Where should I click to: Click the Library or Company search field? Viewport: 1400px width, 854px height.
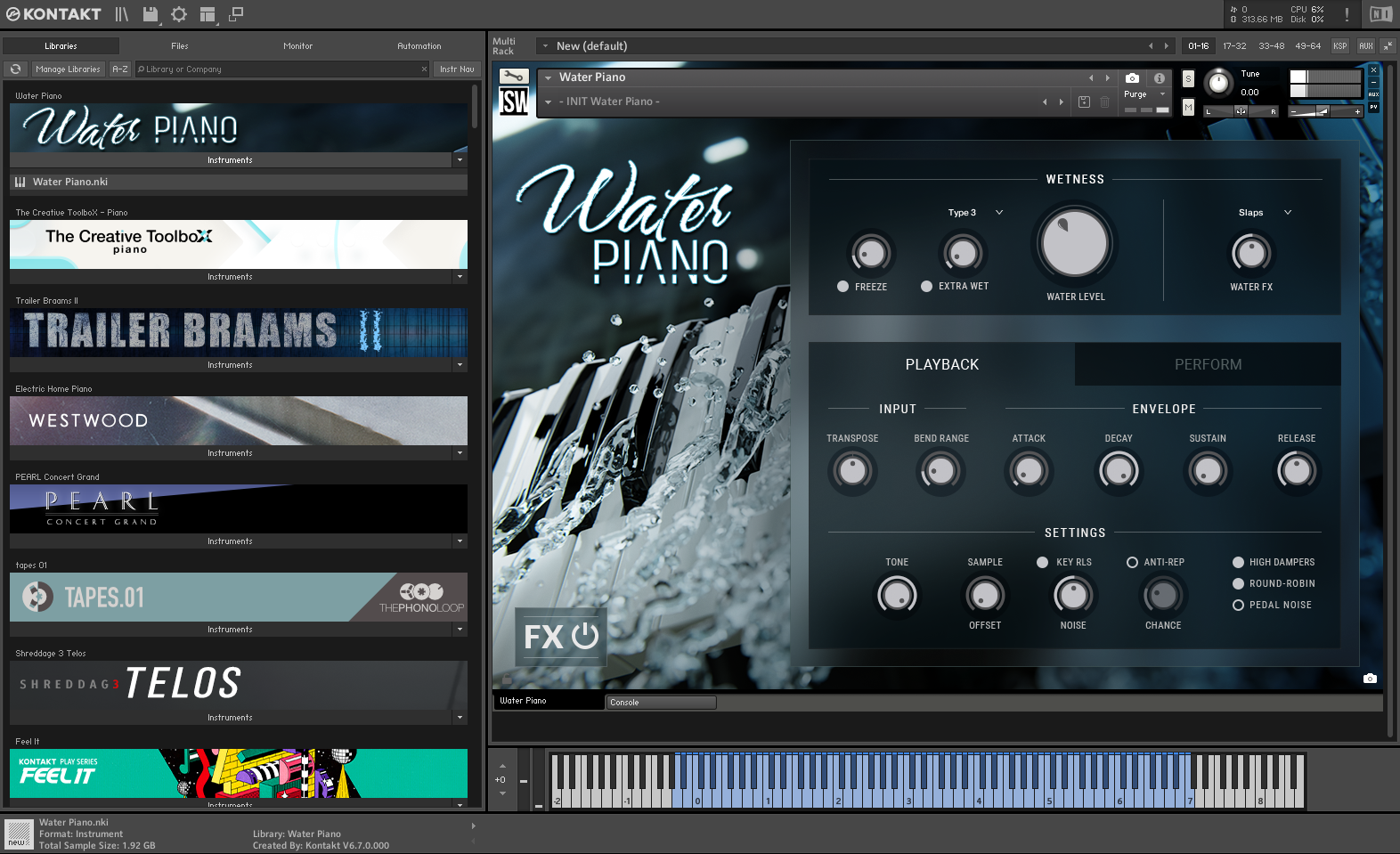click(282, 69)
